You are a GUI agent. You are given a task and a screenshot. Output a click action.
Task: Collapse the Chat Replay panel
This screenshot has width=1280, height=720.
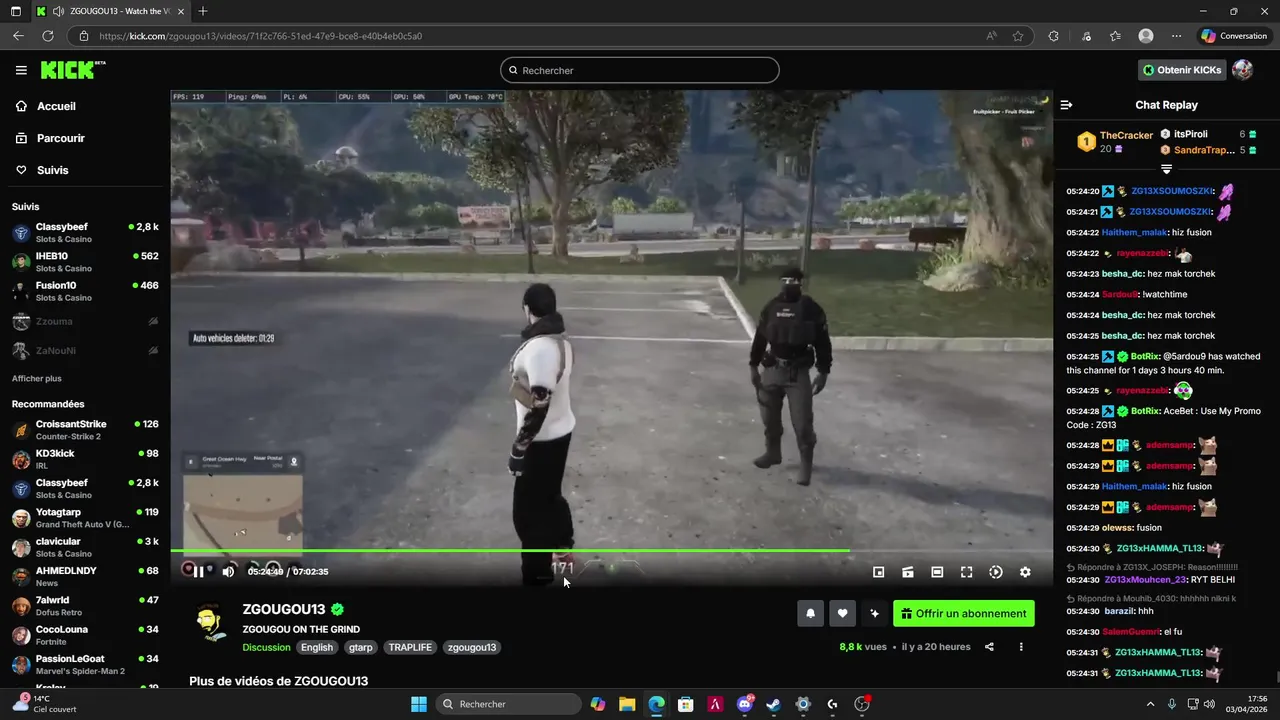(x=1066, y=105)
